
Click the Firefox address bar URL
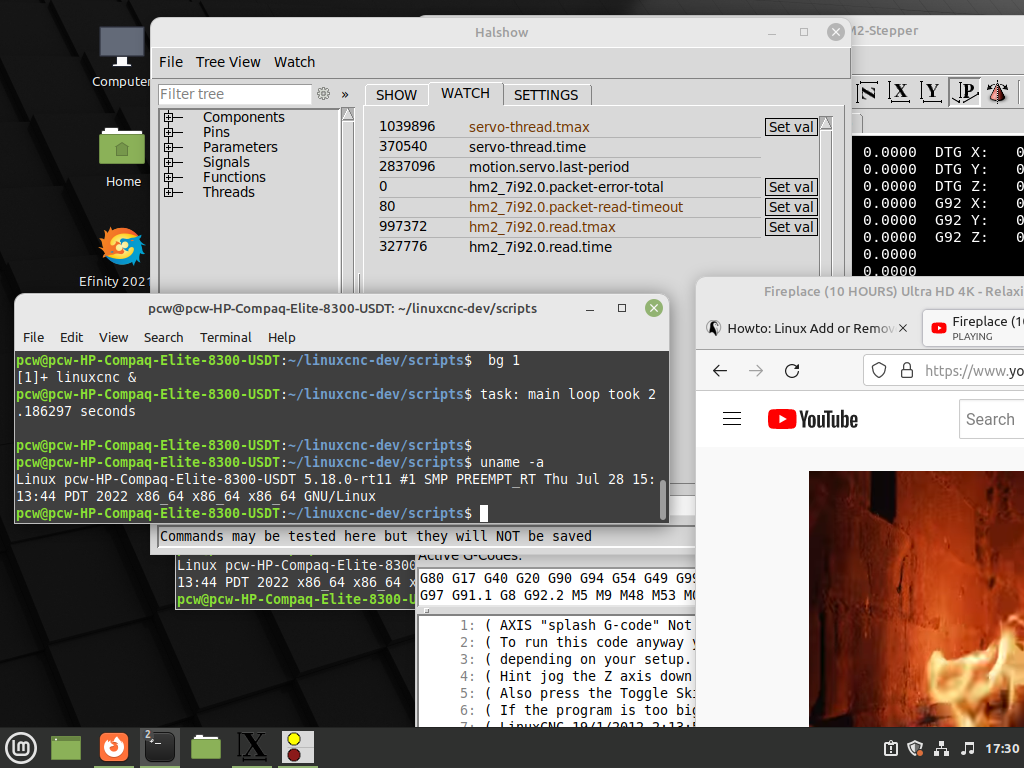pos(973,371)
